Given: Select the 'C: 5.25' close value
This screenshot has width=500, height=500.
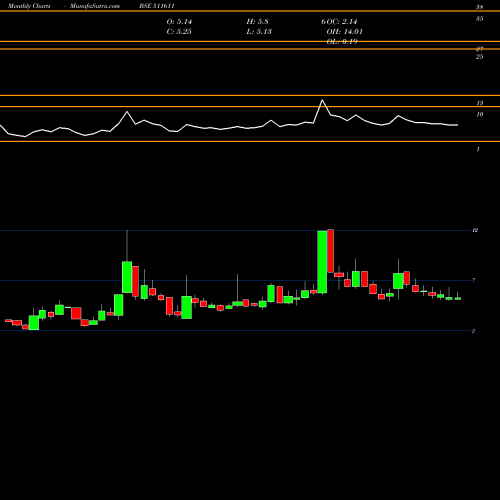Looking at the screenshot, I should [x=179, y=32].
